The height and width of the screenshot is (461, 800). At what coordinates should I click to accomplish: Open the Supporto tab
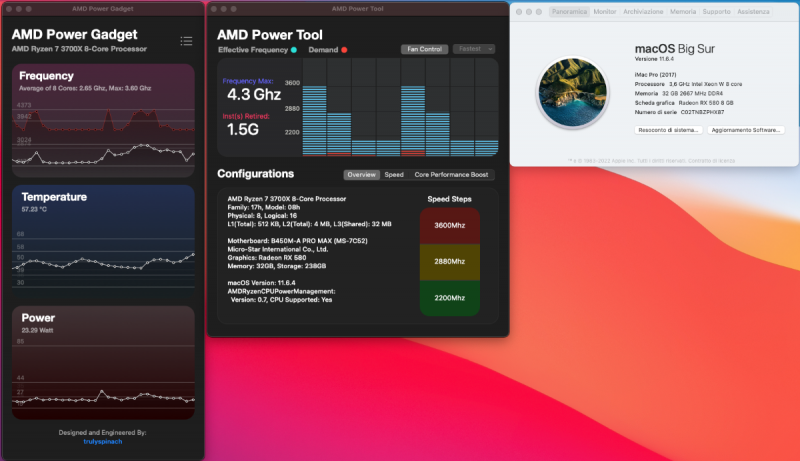(x=716, y=12)
